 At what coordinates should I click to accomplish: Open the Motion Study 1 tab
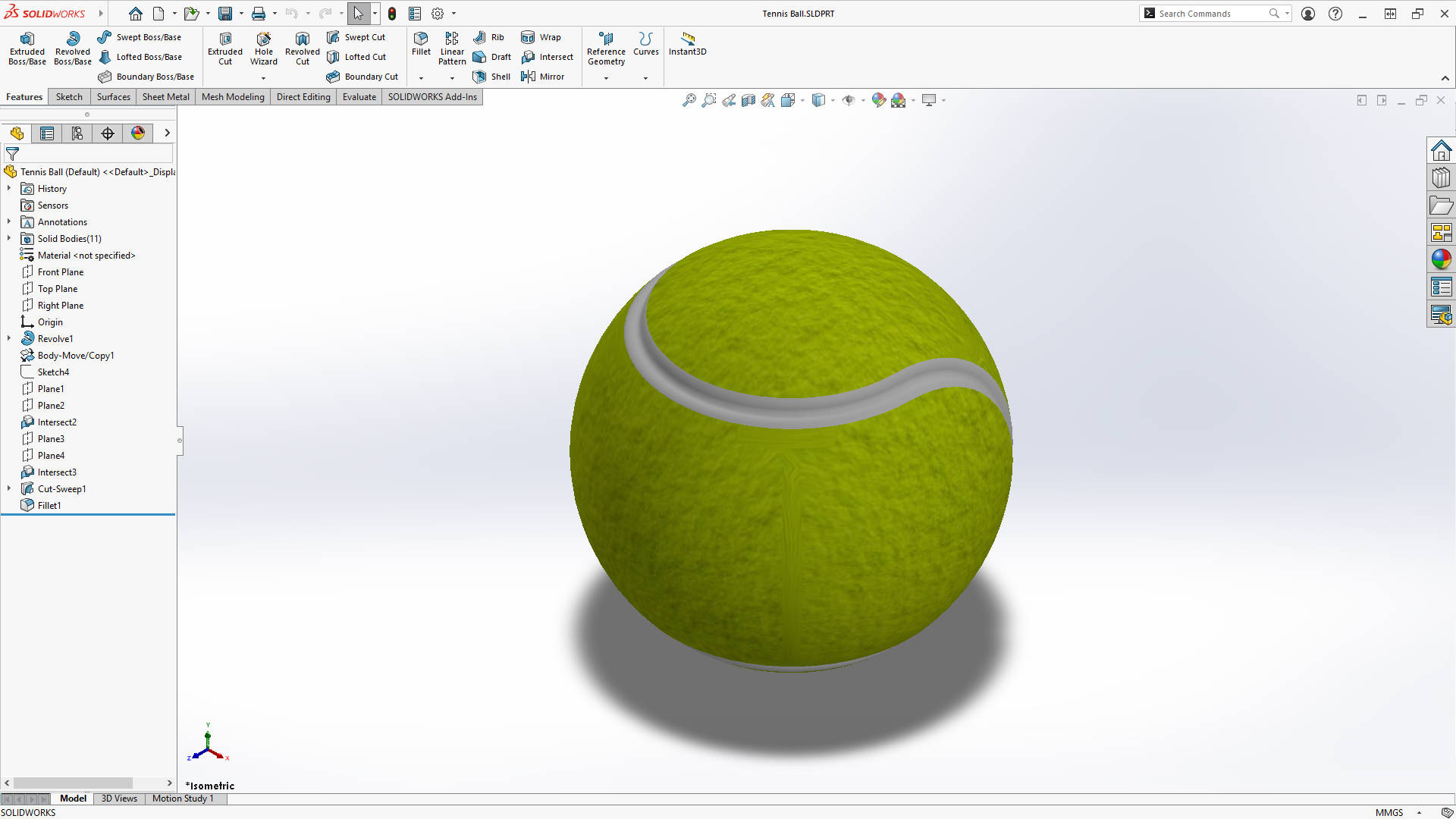coord(183,798)
